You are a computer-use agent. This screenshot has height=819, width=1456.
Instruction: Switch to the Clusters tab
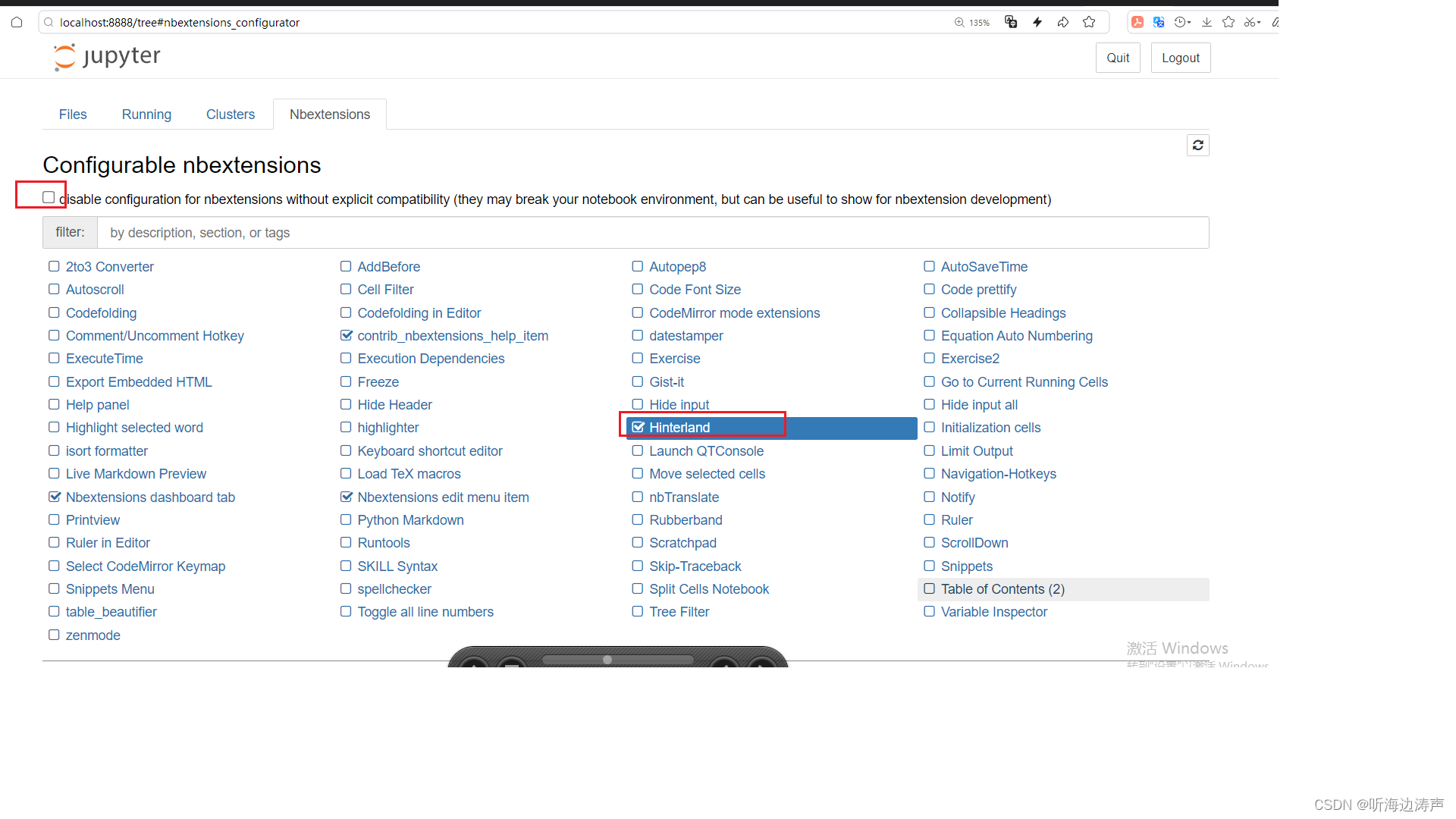pyautogui.click(x=231, y=115)
